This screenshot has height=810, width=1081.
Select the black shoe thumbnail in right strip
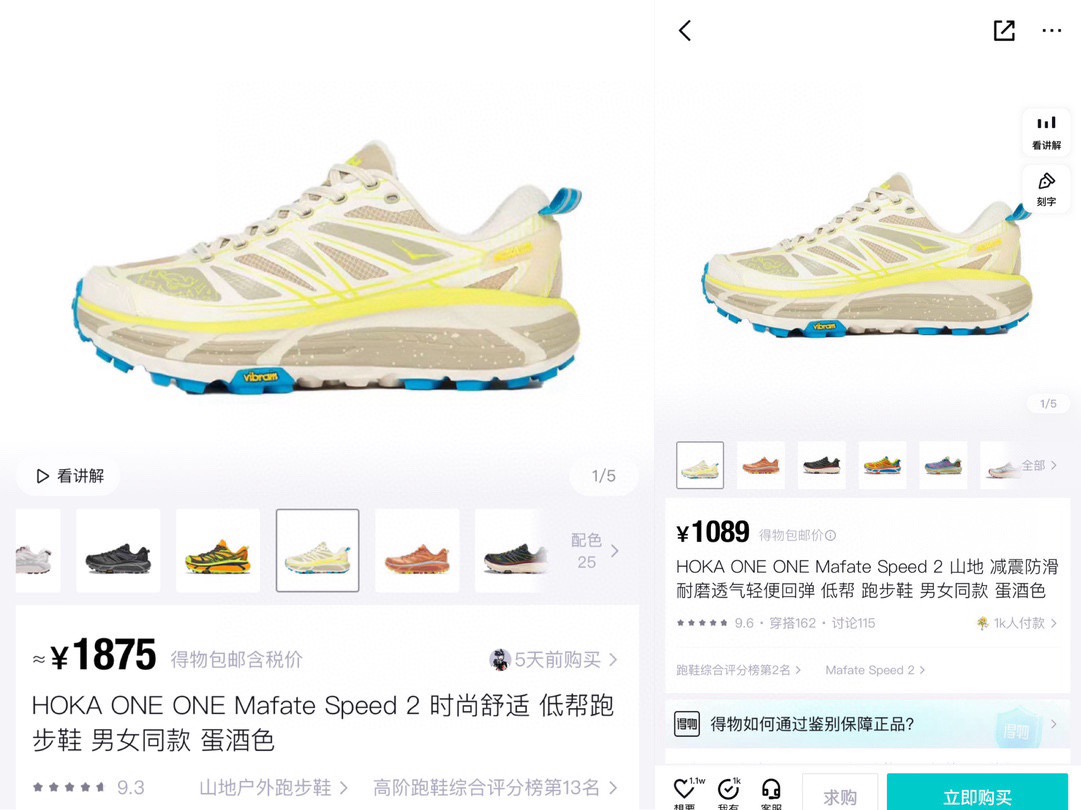click(x=821, y=465)
